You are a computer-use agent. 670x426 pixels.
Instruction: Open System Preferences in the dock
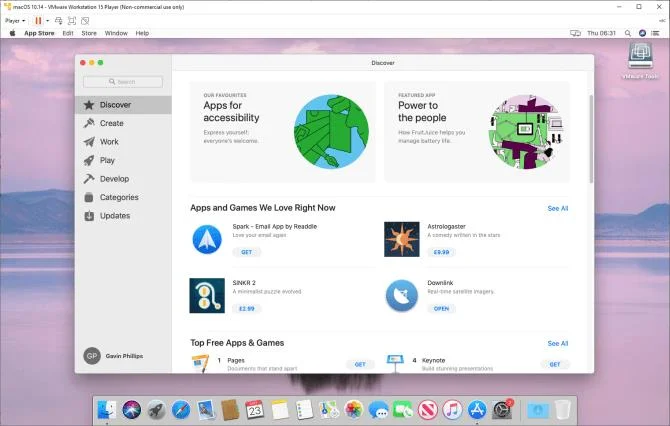coord(502,410)
